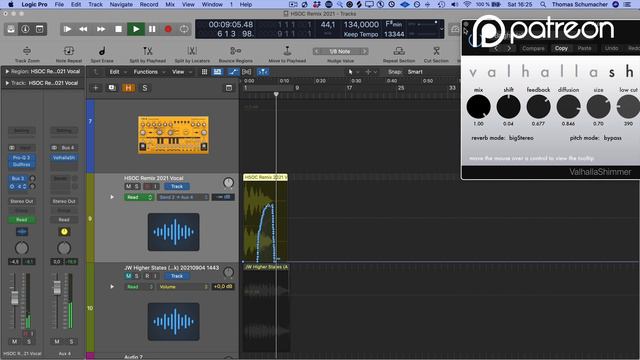Toggle Hide tracks H button
The height and width of the screenshot is (360, 640).
click(x=128, y=88)
